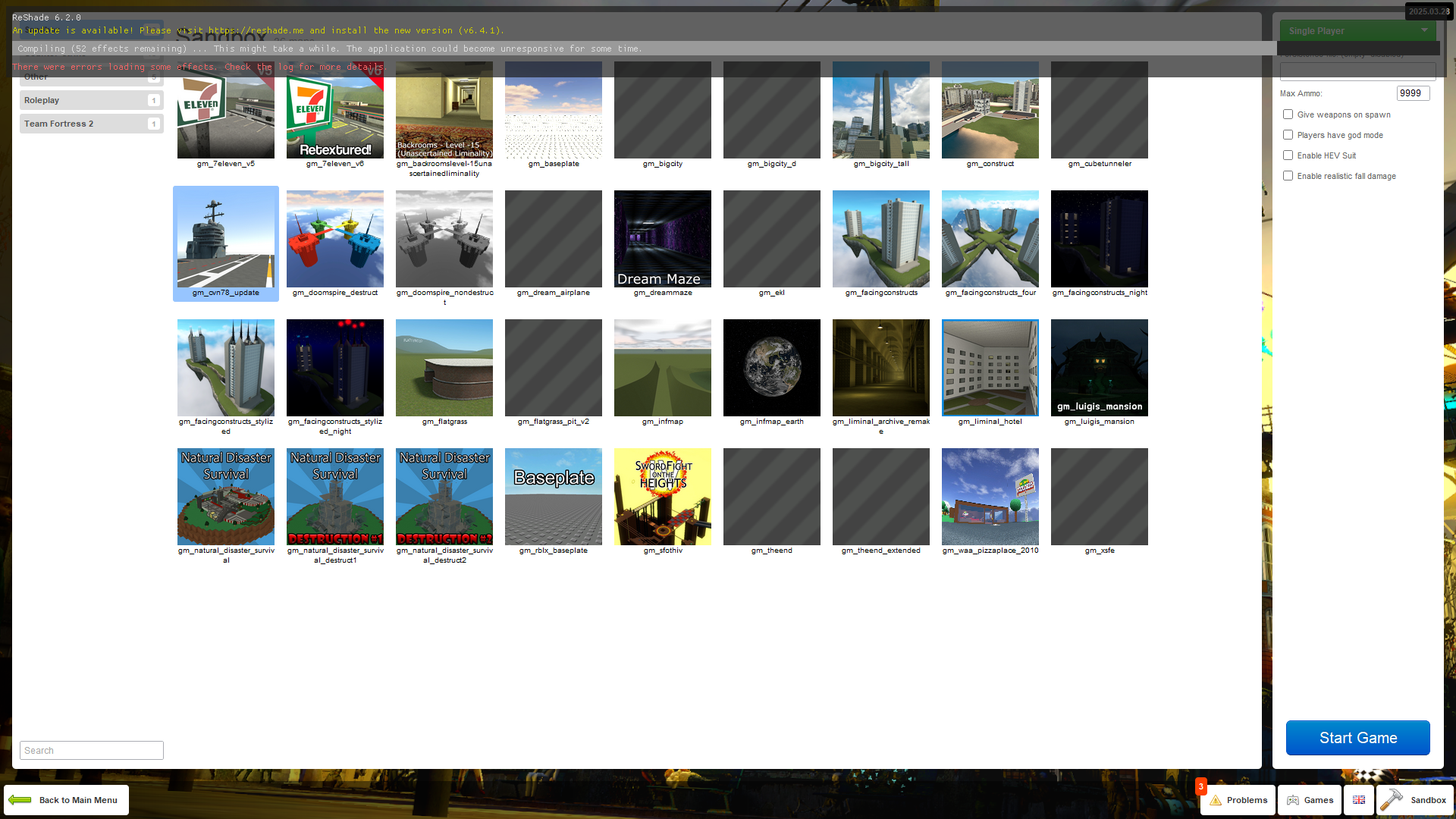Screen dimensions: 1456x819
Task: Select the Team Fortress 2 category
Action: pyautogui.click(x=91, y=124)
